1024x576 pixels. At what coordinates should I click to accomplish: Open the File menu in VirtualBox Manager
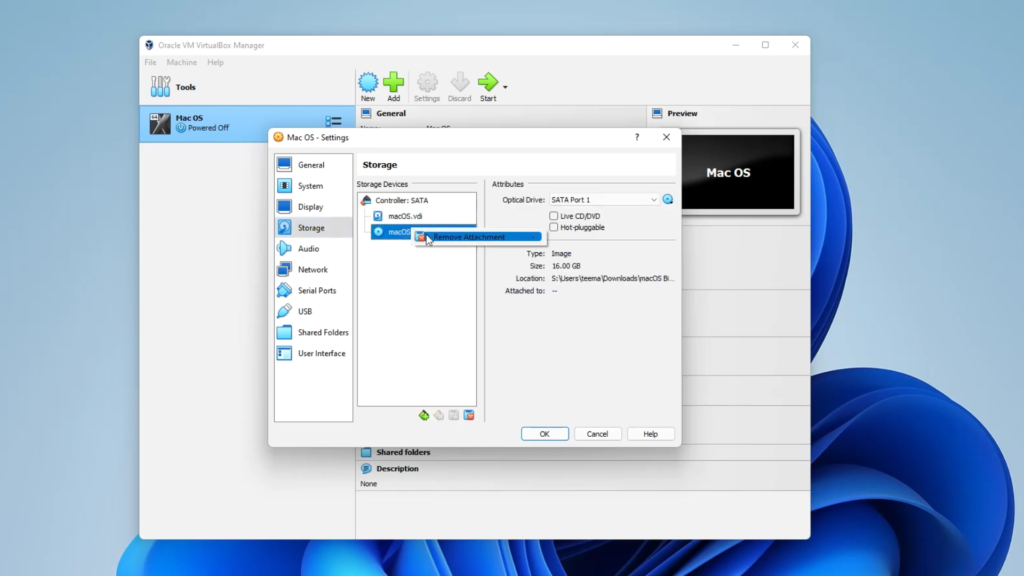tap(150, 63)
